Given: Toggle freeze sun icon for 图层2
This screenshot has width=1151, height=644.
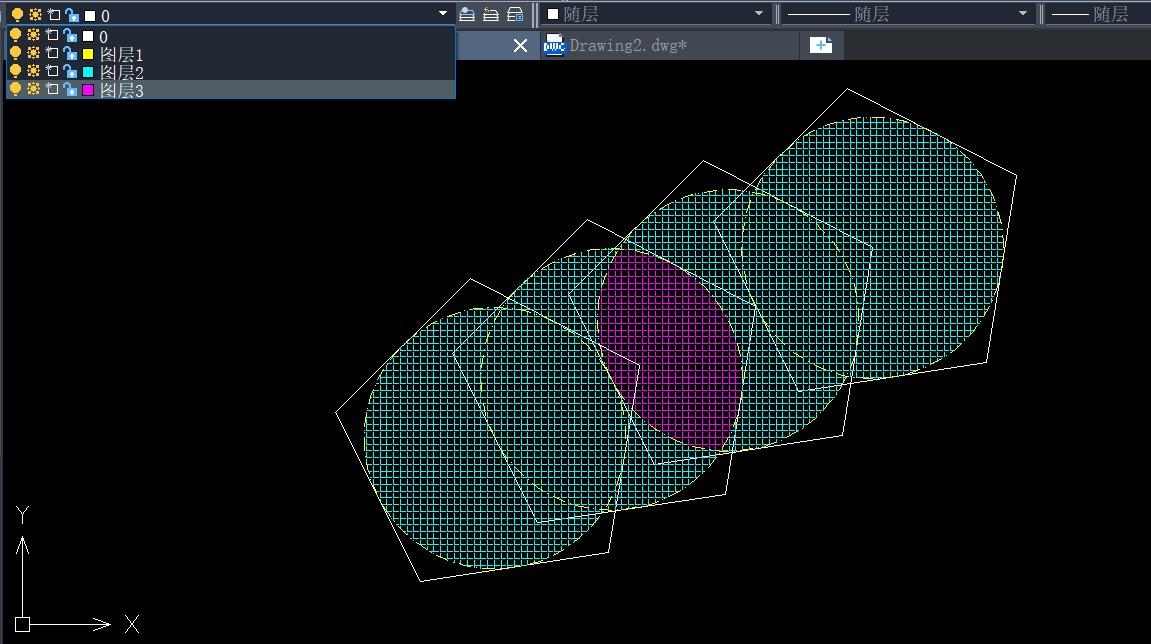Looking at the screenshot, I should tap(34, 72).
